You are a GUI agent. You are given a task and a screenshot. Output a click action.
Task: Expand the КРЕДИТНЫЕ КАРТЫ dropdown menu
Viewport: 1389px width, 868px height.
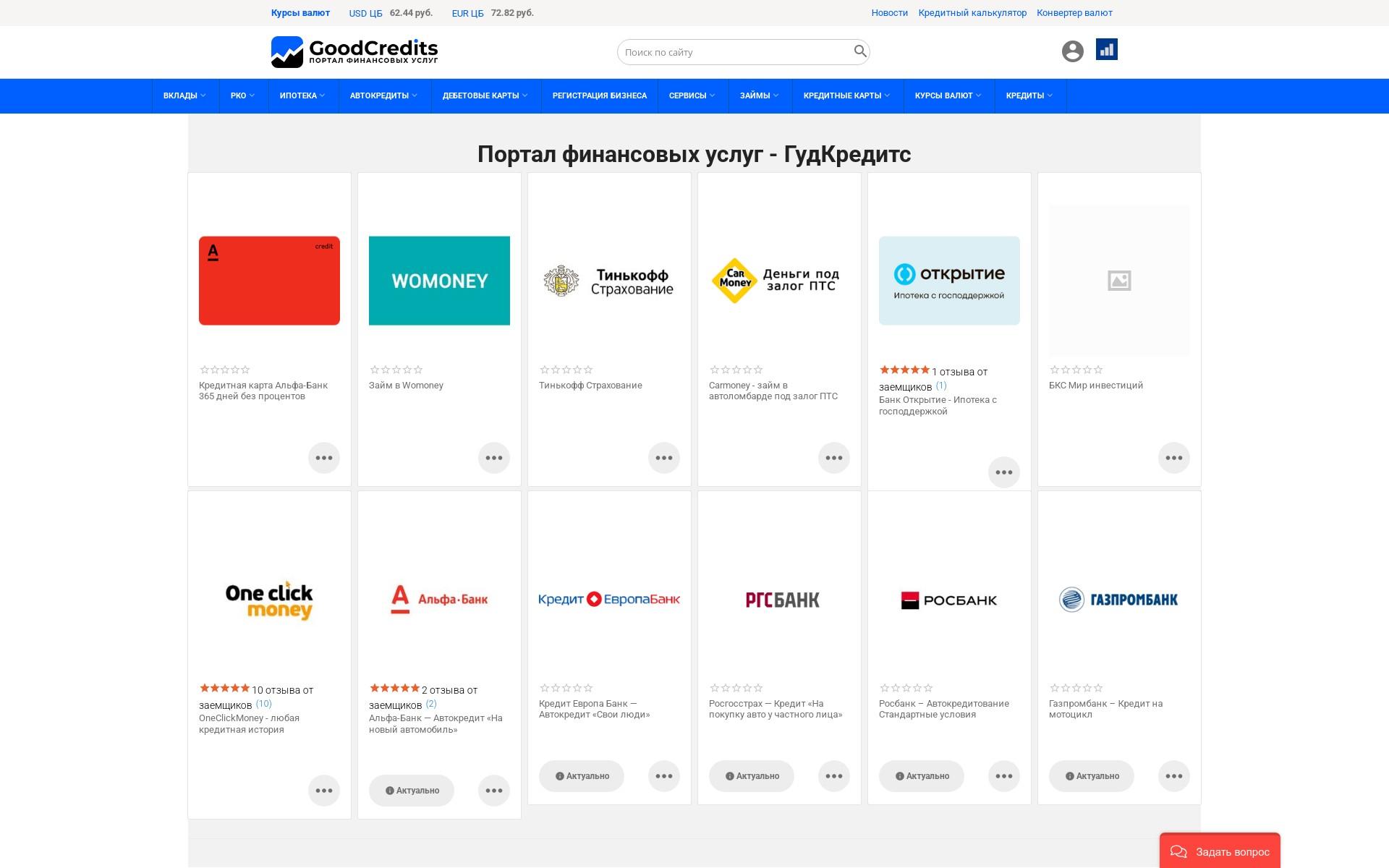(846, 95)
